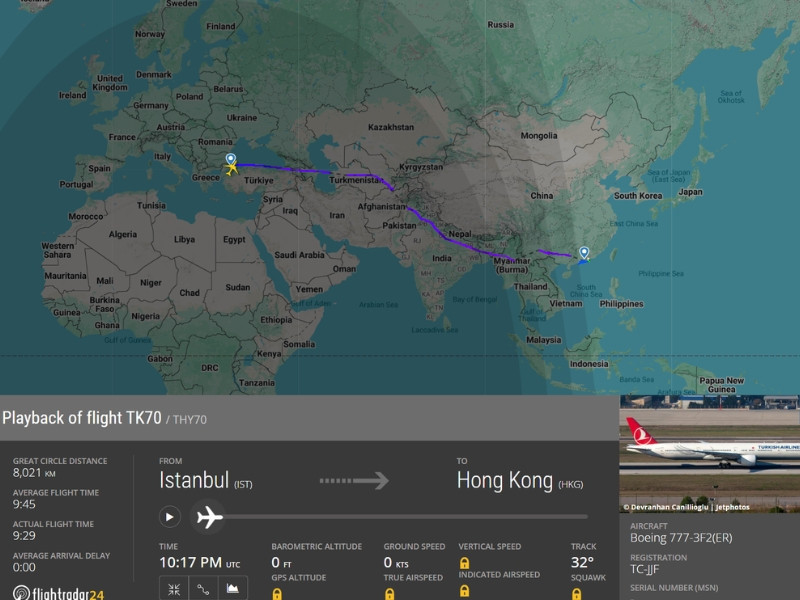
Task: Click the yellow aircraft icon on the map
Action: (233, 170)
